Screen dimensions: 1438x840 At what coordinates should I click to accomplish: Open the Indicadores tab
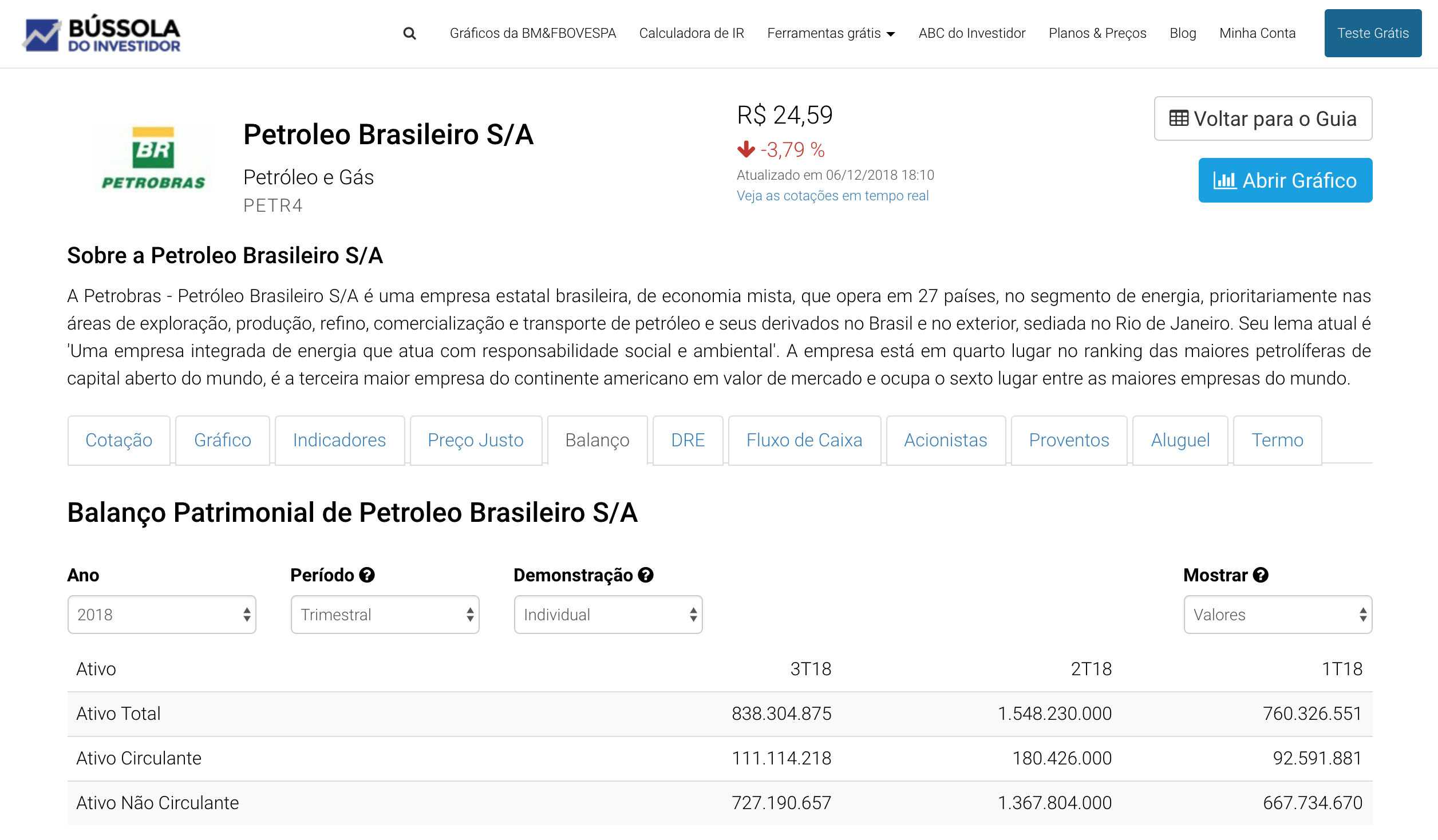coord(339,440)
